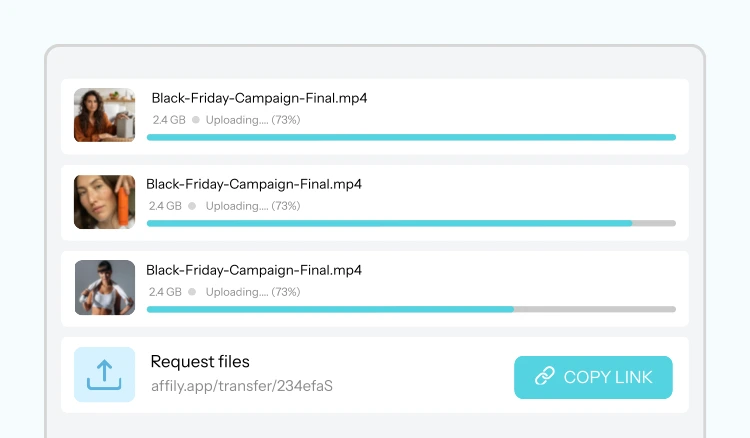
Task: Click the Request files heading
Action: [200, 362]
